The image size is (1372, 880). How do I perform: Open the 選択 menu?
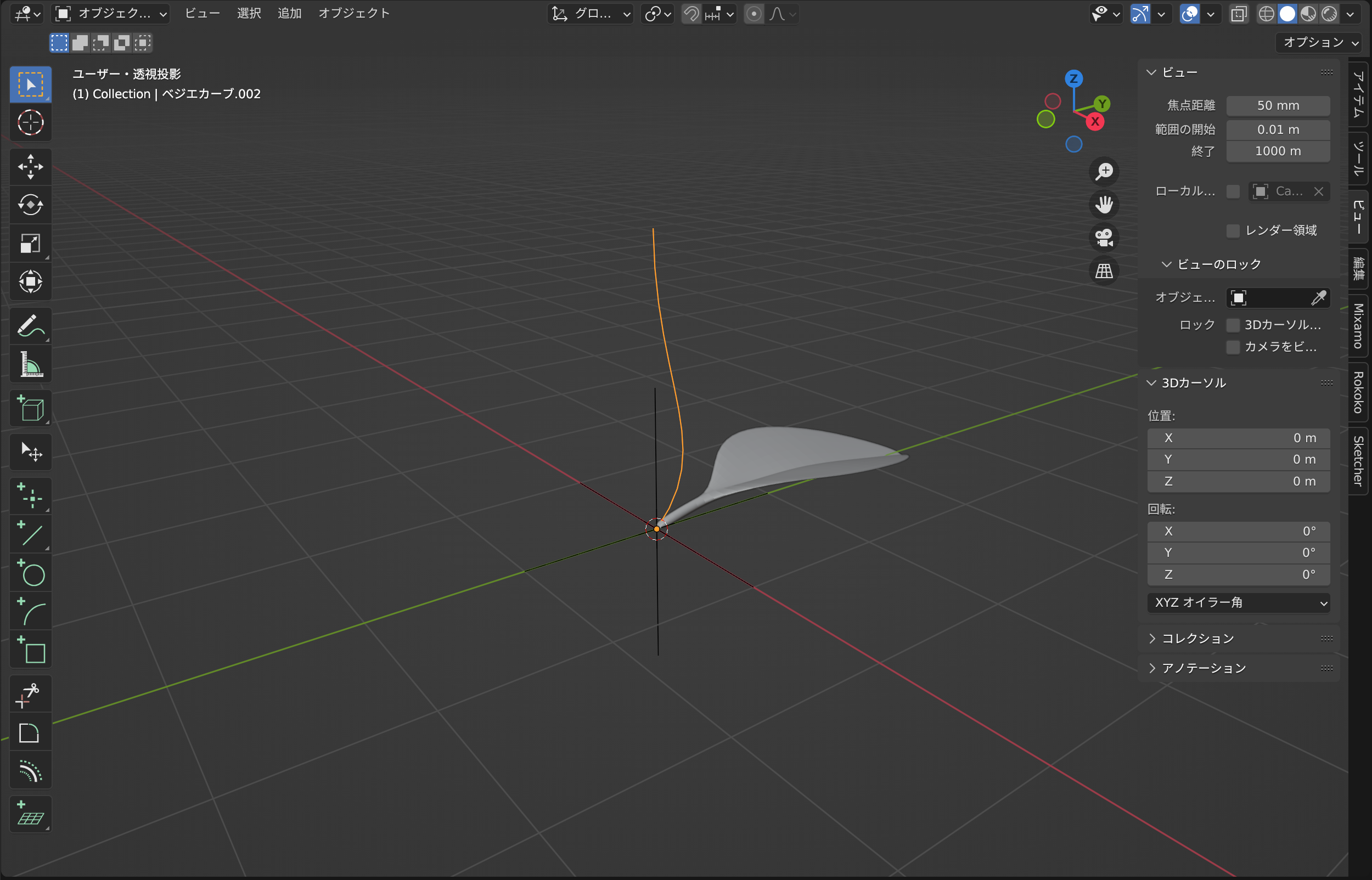[249, 14]
